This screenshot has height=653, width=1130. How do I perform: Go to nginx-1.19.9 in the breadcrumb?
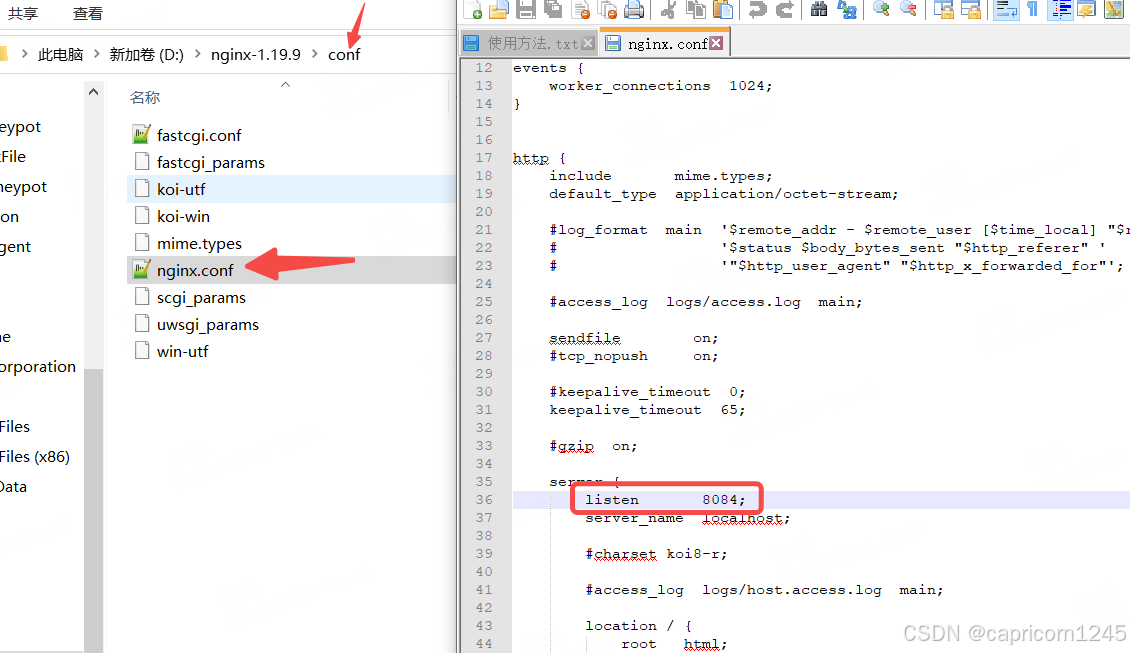(256, 55)
